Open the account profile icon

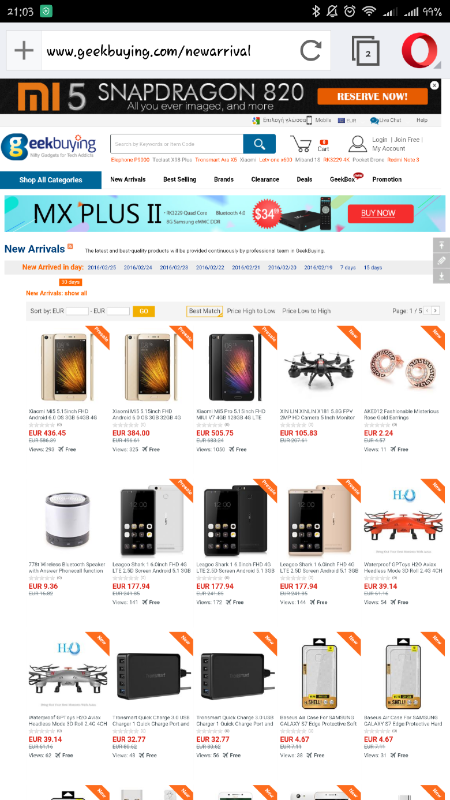(358, 144)
